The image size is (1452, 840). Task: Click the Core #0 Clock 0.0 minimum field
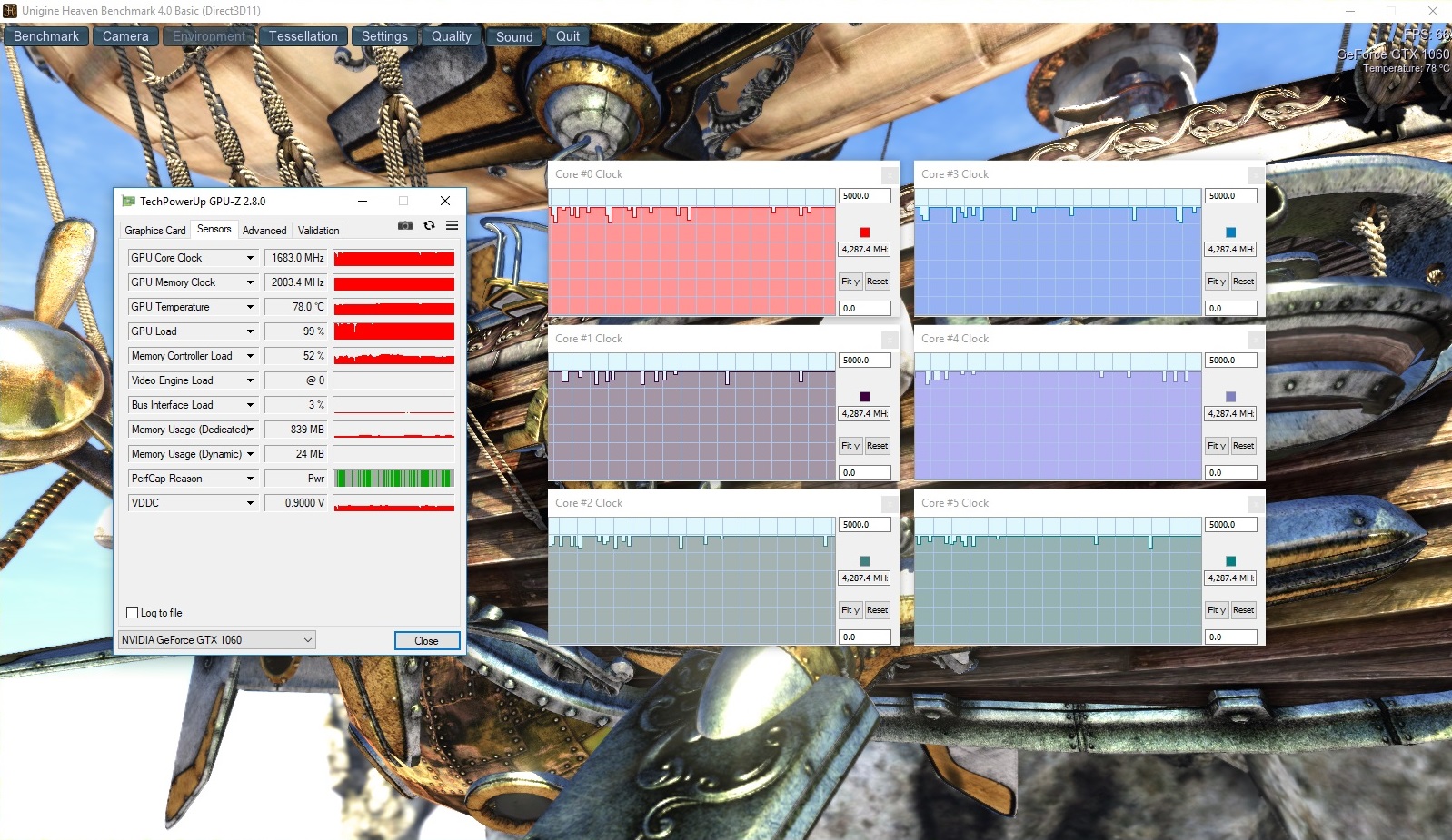[865, 309]
